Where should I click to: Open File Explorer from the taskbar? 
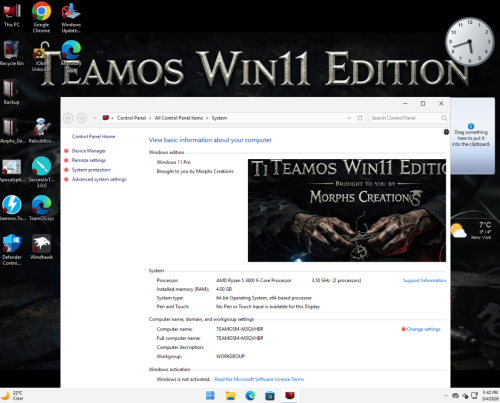[x=230, y=396]
